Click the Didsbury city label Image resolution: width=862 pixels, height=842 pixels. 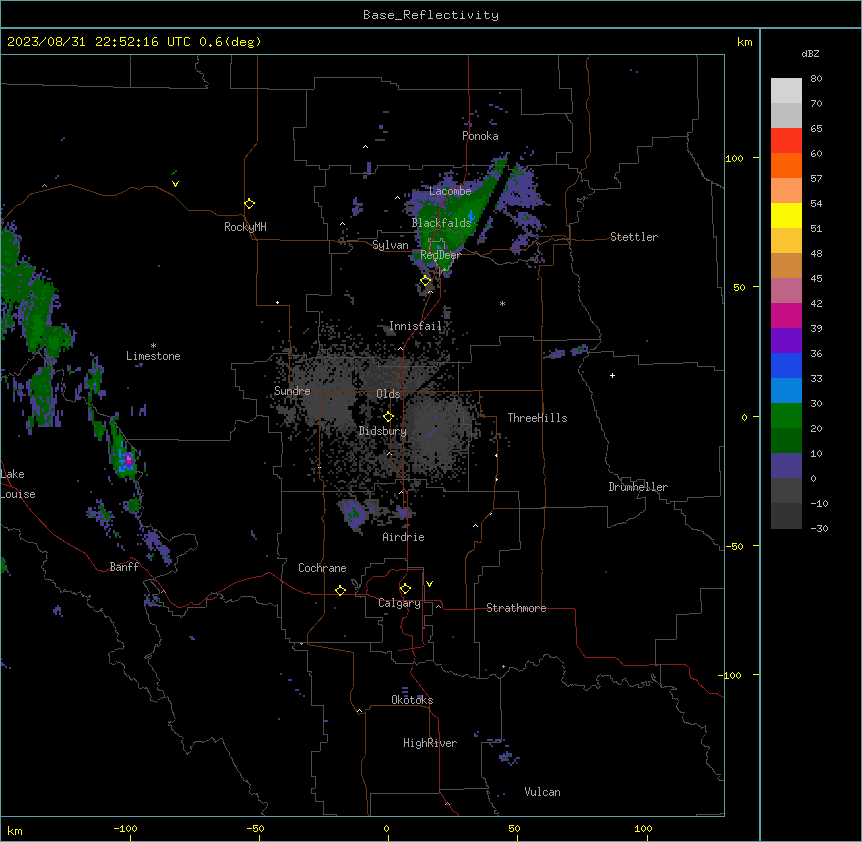[383, 431]
